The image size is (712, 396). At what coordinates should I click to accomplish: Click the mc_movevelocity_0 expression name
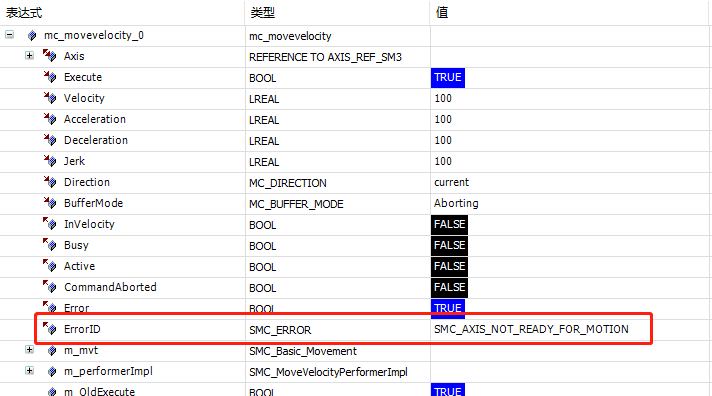point(94,35)
